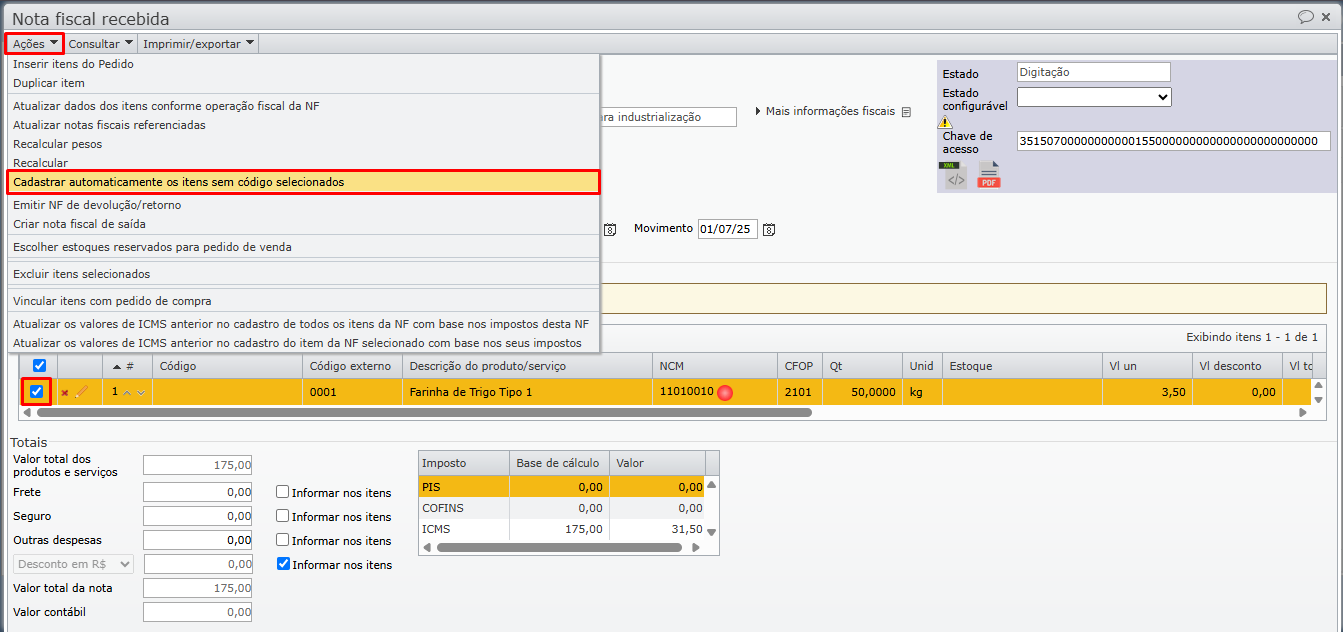Screen dimensions: 1343x632
Task: Click the note icon beside Mais informações fiscais
Action: pyautogui.click(x=906, y=112)
